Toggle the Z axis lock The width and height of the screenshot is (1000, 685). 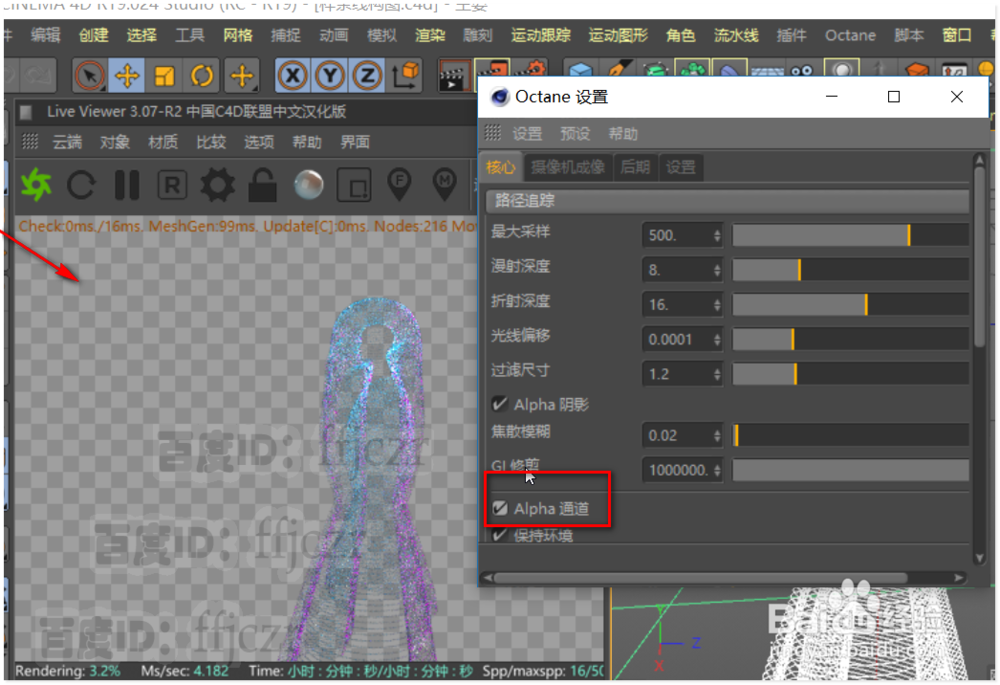[x=367, y=76]
